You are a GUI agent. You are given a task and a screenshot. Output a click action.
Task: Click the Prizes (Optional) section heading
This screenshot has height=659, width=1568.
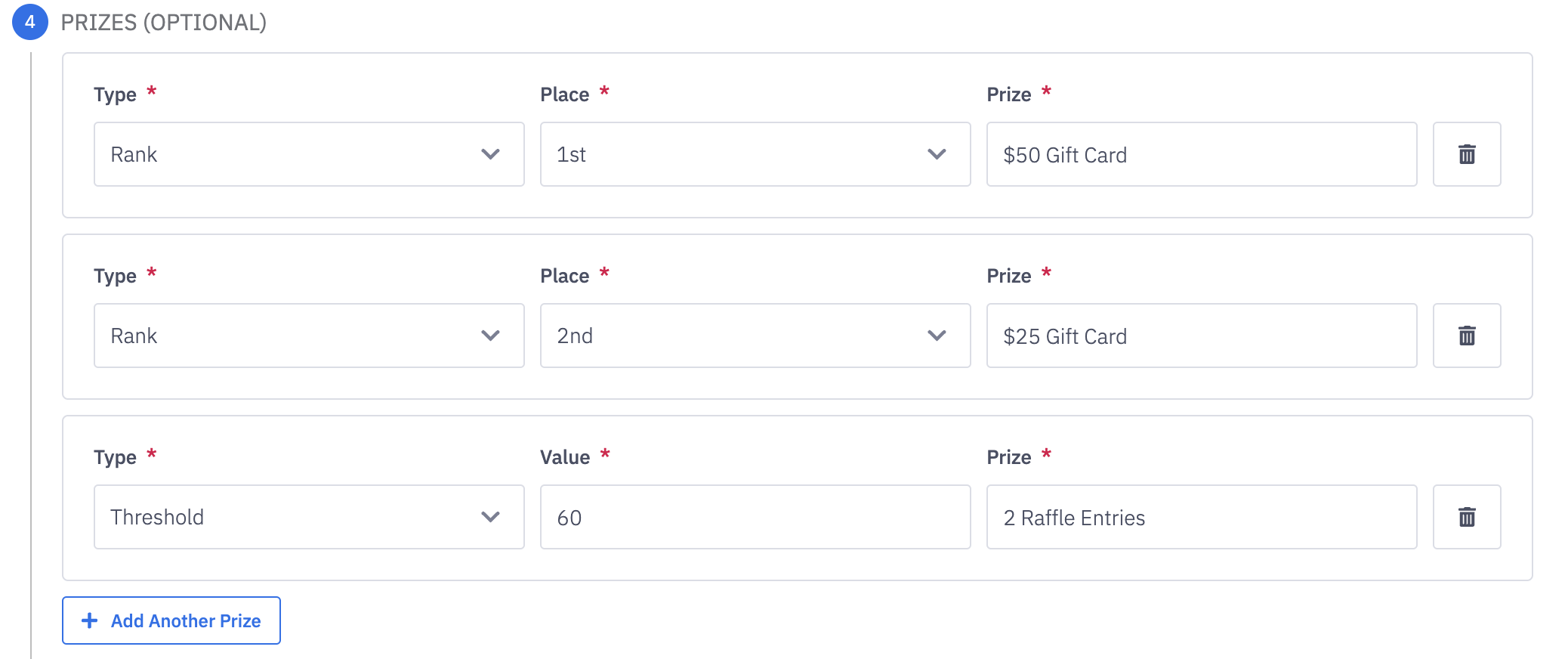coord(163,23)
